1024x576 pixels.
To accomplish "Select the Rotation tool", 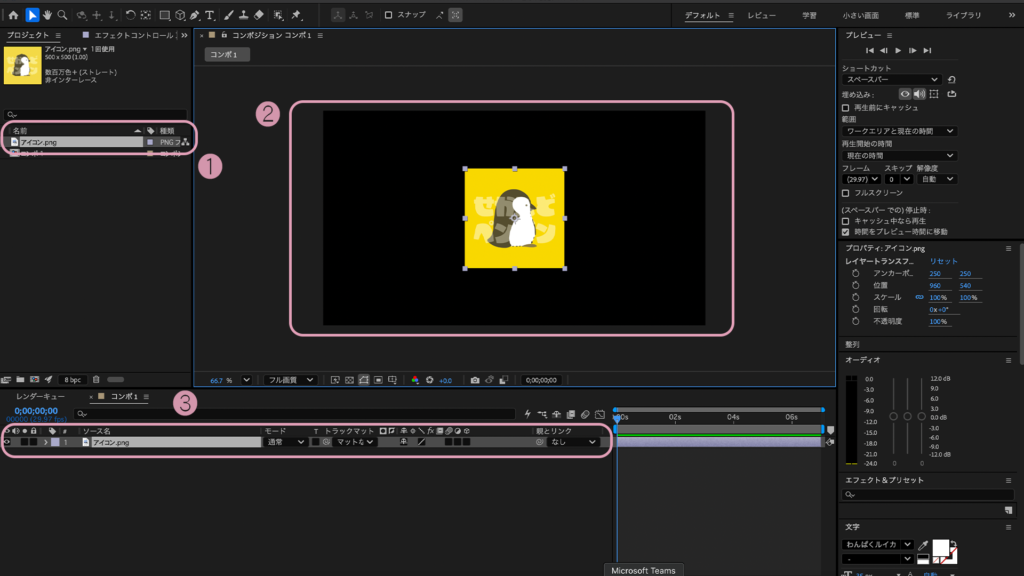I will click(x=131, y=14).
